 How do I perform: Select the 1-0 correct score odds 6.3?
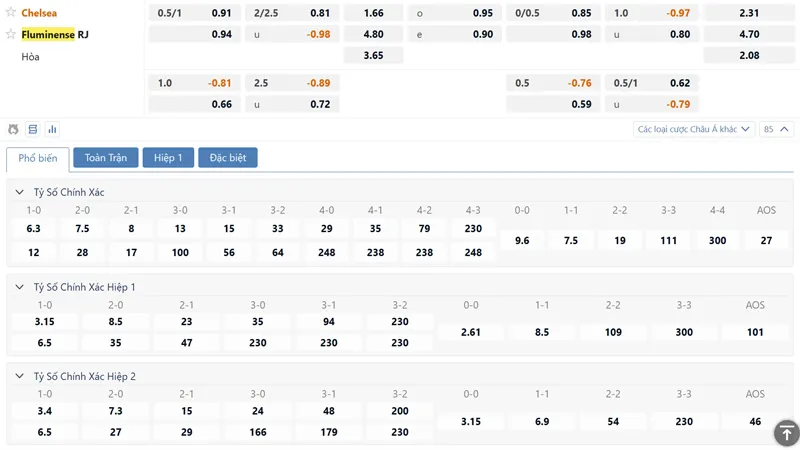tap(34, 229)
